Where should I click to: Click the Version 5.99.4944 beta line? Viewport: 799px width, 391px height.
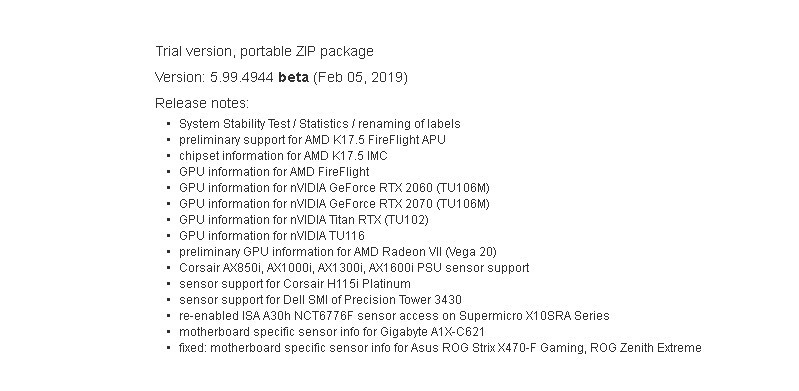tap(281, 77)
